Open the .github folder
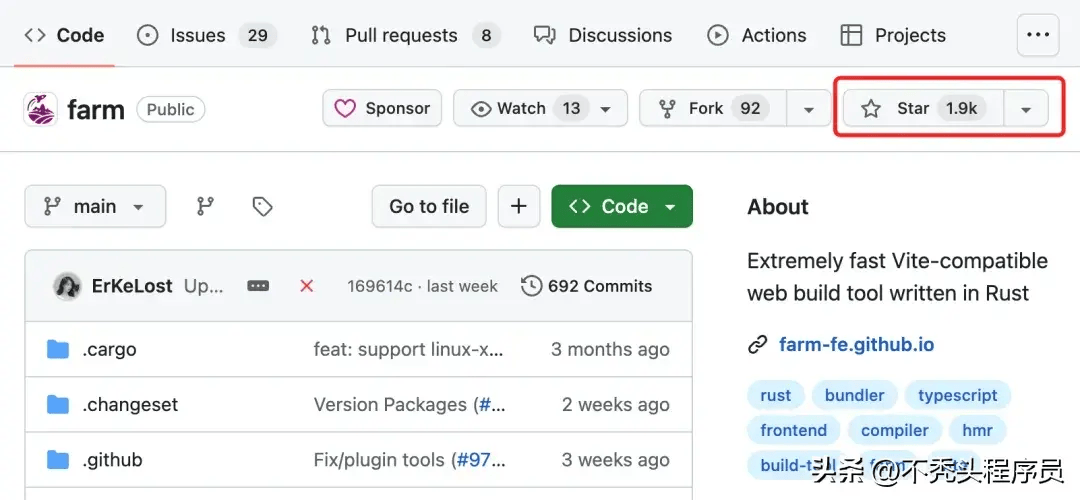 coord(112,459)
